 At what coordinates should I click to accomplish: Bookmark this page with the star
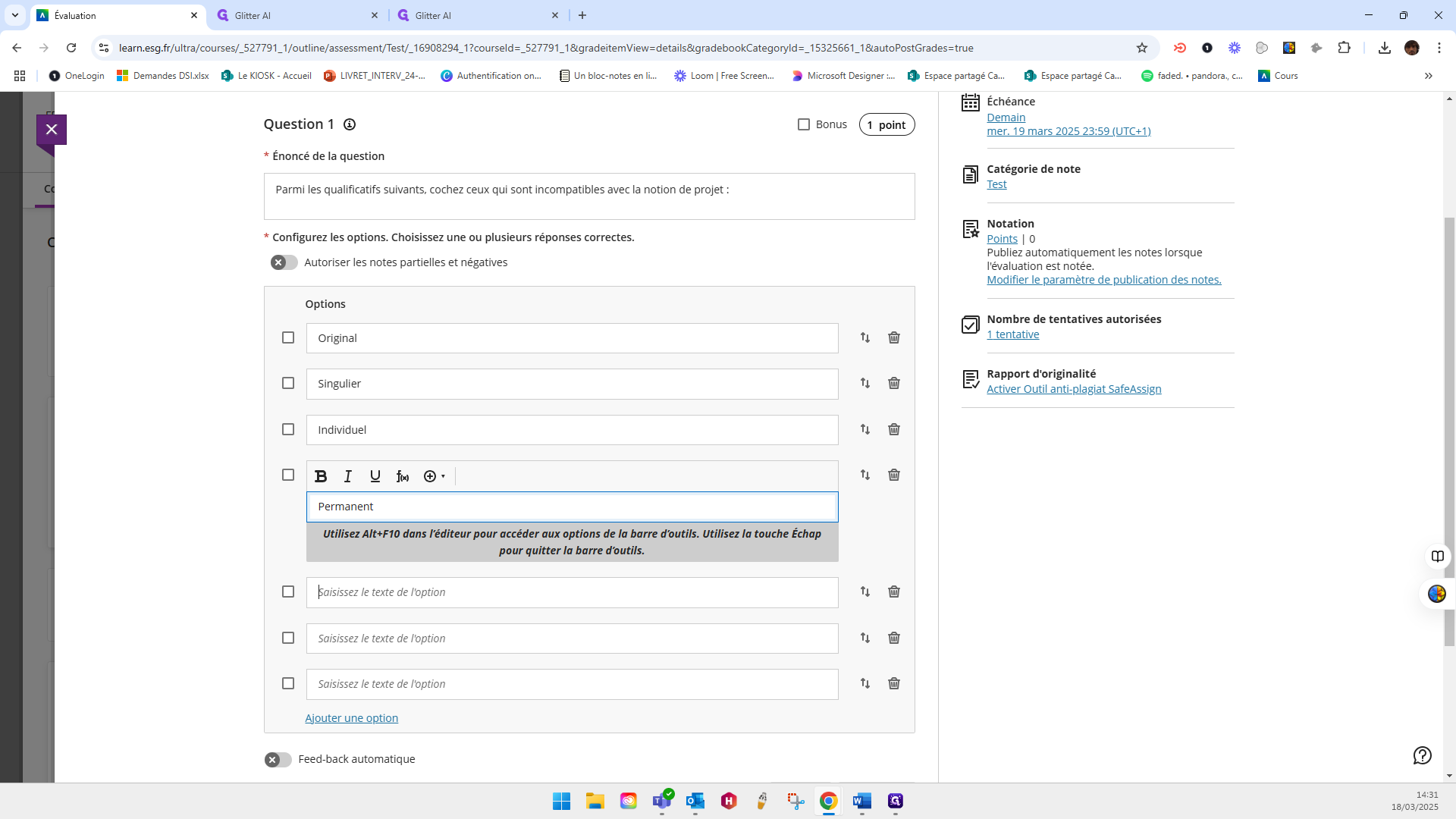tap(1142, 48)
